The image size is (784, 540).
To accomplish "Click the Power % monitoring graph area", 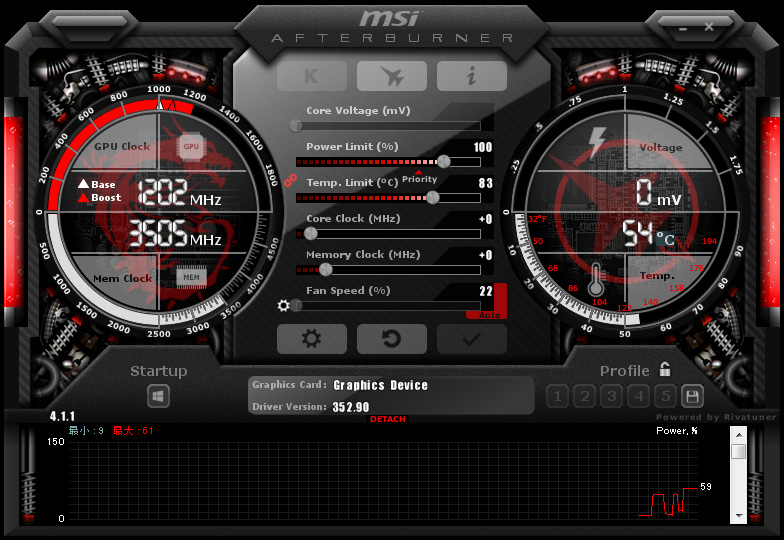I will [382, 481].
